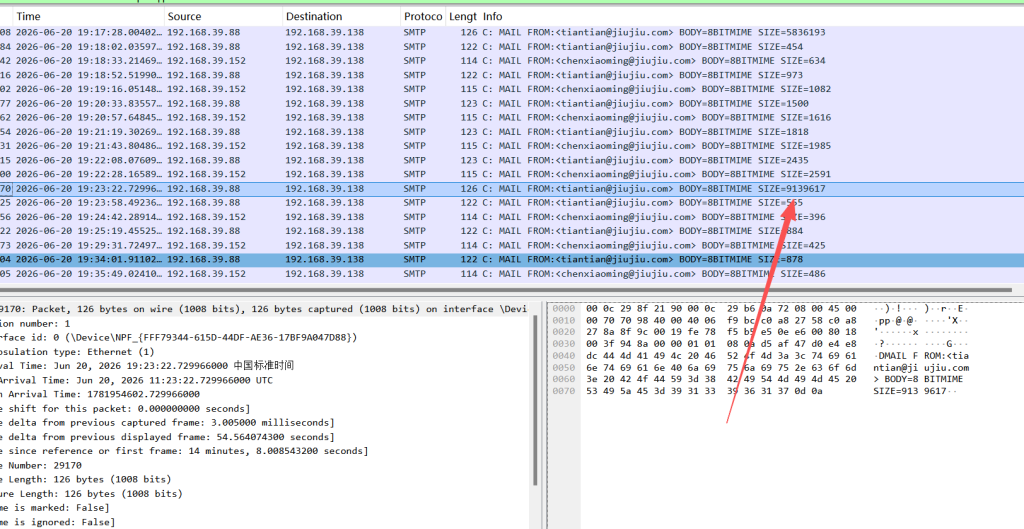
Task: Select the 19:22:08 packet with SIZE=2435
Action: 512,160
